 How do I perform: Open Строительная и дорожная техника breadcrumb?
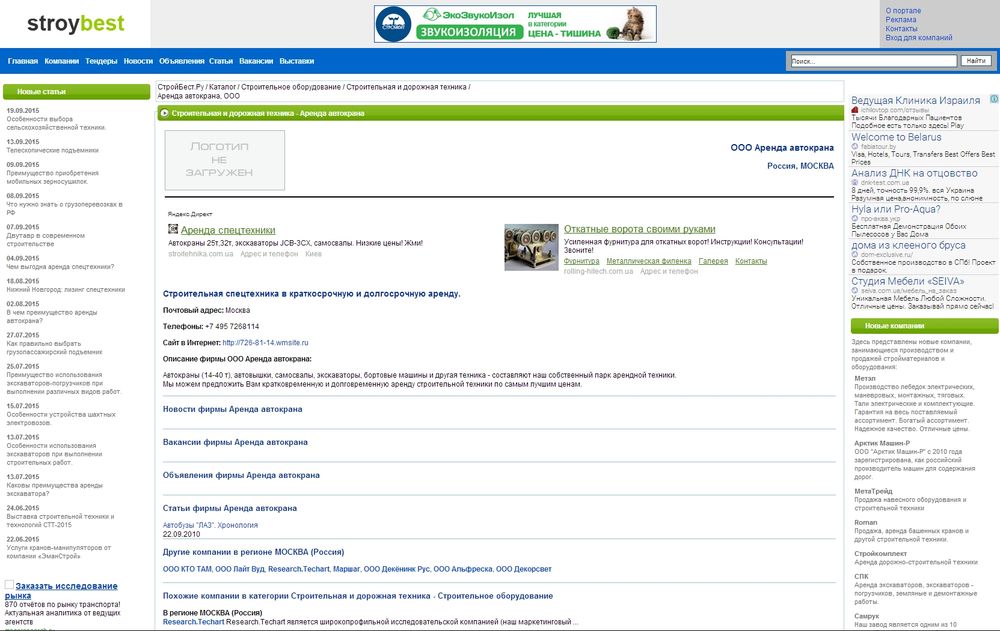pos(406,87)
